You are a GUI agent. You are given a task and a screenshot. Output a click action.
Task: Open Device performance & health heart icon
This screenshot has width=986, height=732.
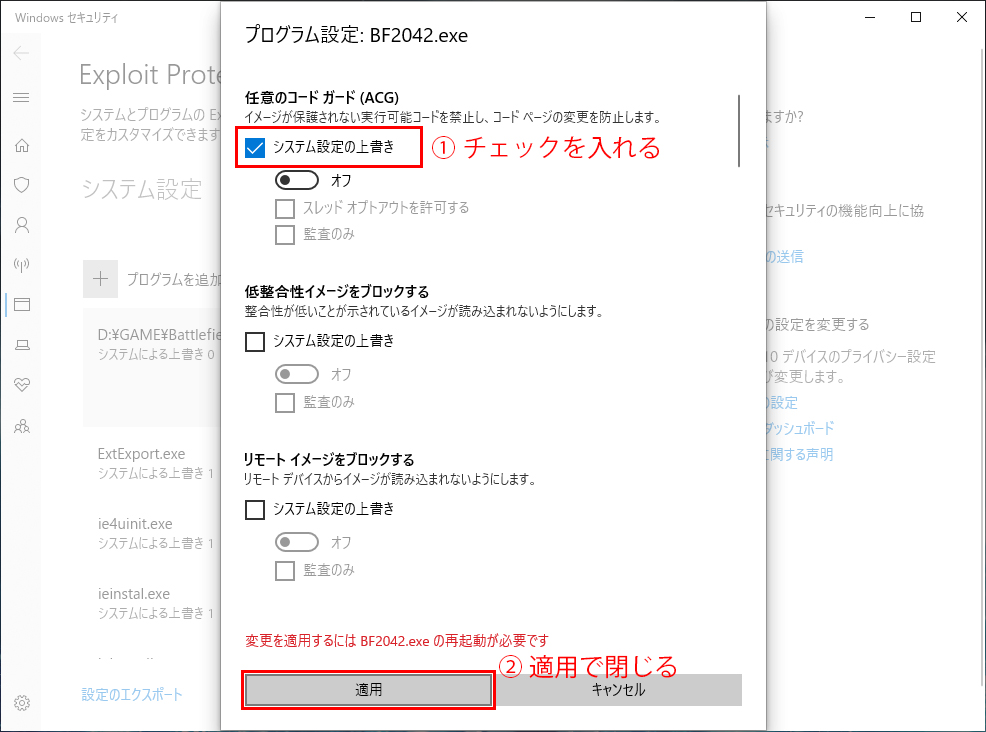pos(22,385)
